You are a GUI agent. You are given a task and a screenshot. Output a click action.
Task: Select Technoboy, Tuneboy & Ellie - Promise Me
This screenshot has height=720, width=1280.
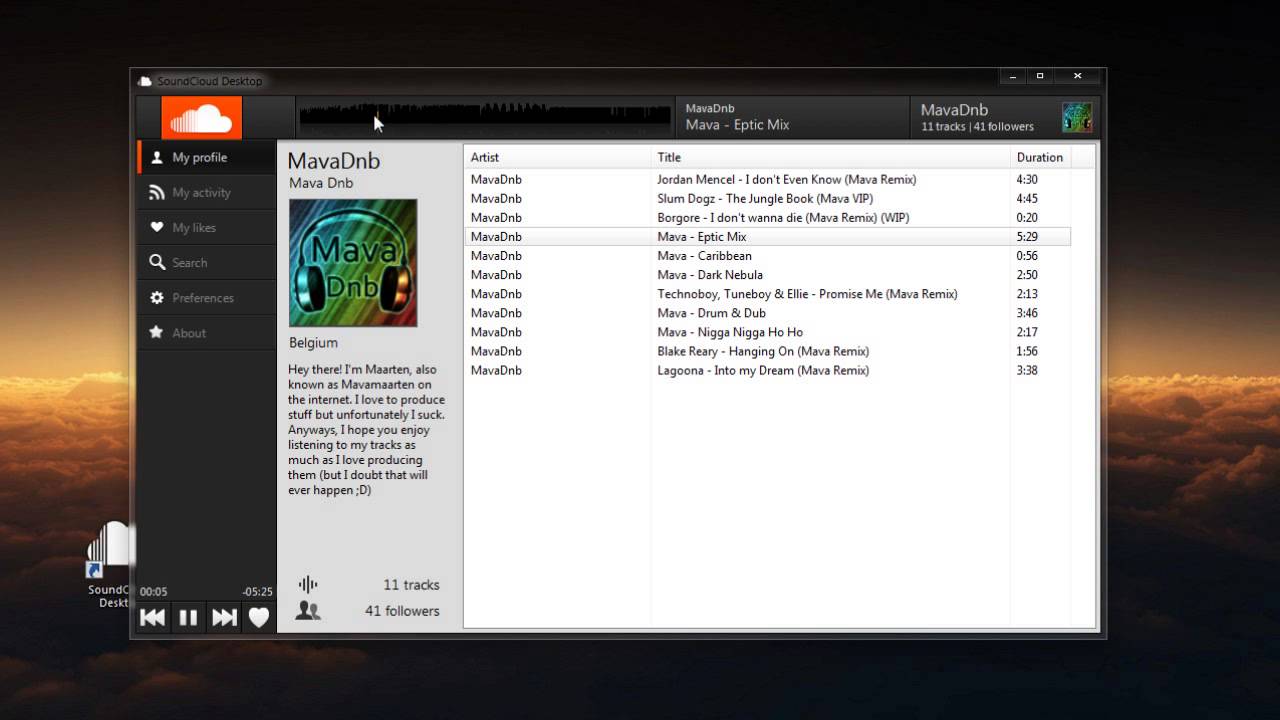tap(767, 293)
